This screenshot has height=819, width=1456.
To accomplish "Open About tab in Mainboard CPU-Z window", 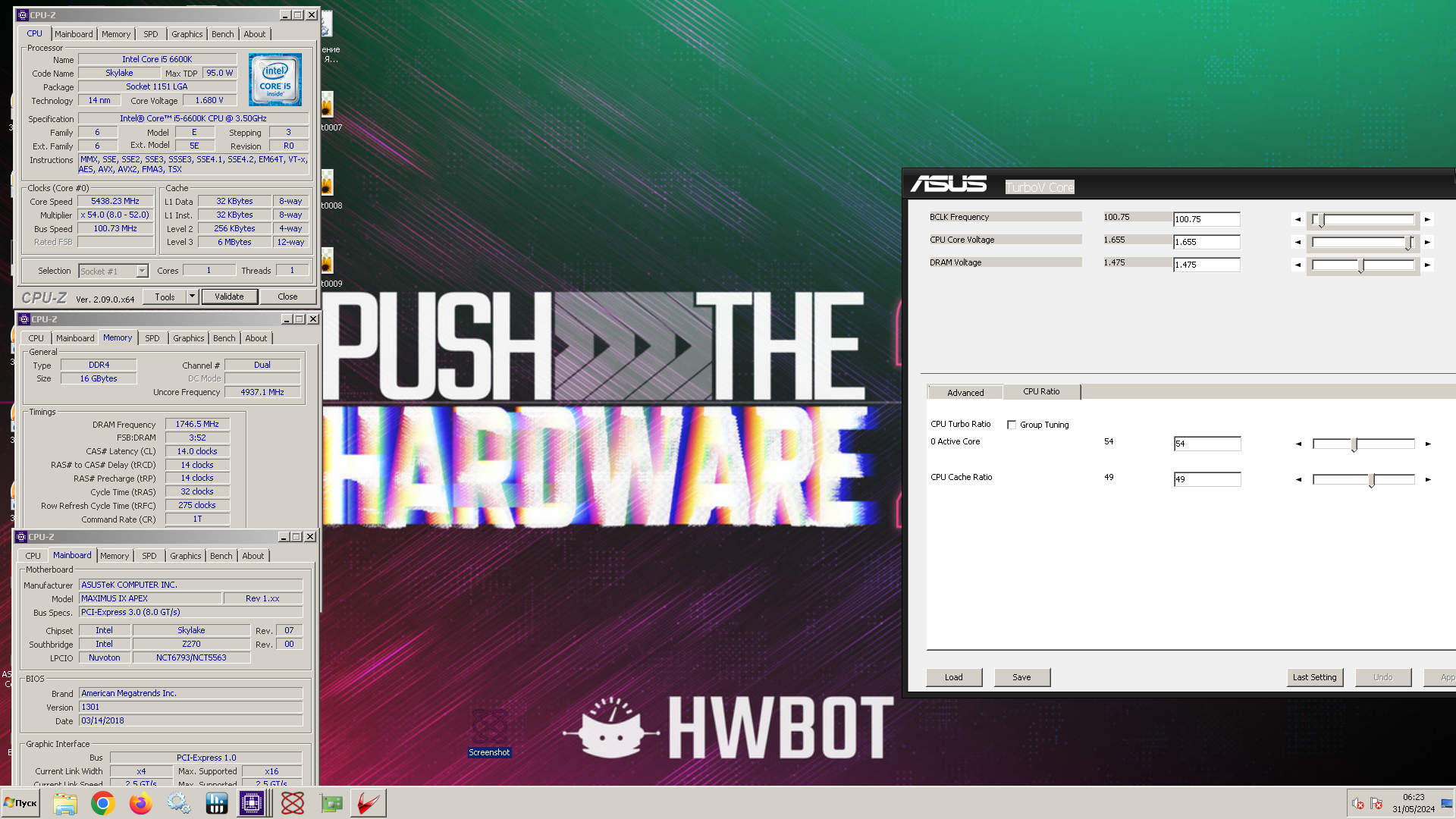I will 253,556.
